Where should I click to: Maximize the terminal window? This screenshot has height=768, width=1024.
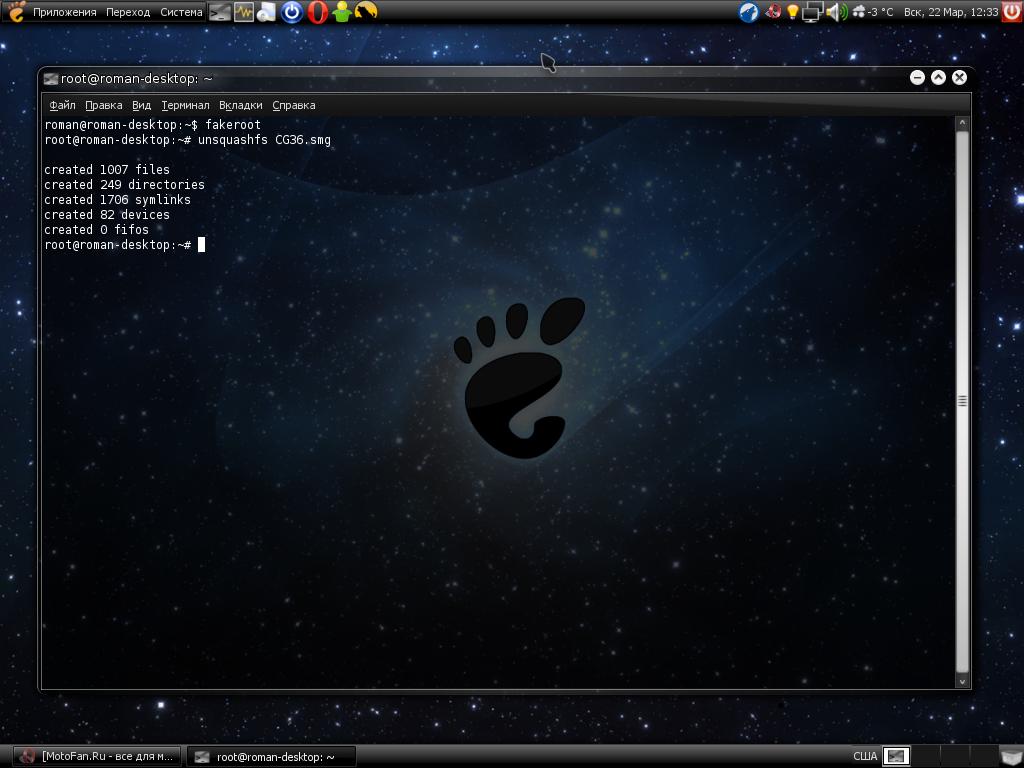point(938,78)
